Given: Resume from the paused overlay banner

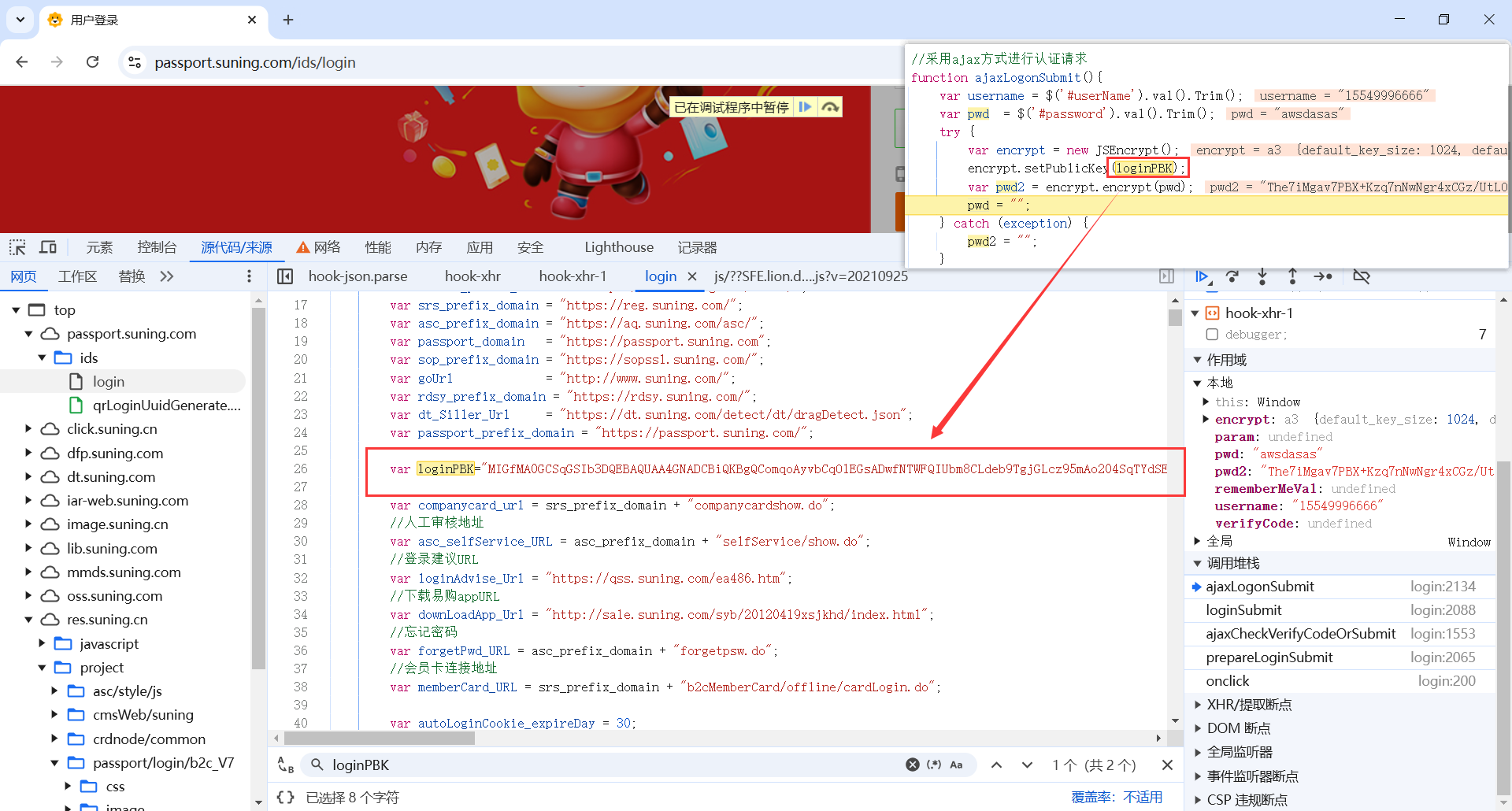Looking at the screenshot, I should click(x=805, y=107).
